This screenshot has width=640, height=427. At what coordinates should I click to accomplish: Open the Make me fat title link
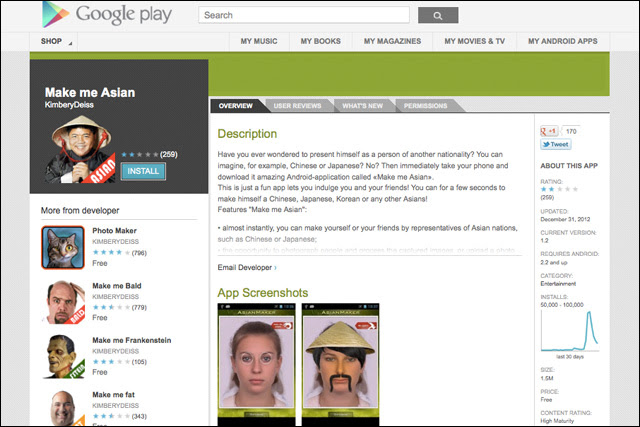(113, 395)
